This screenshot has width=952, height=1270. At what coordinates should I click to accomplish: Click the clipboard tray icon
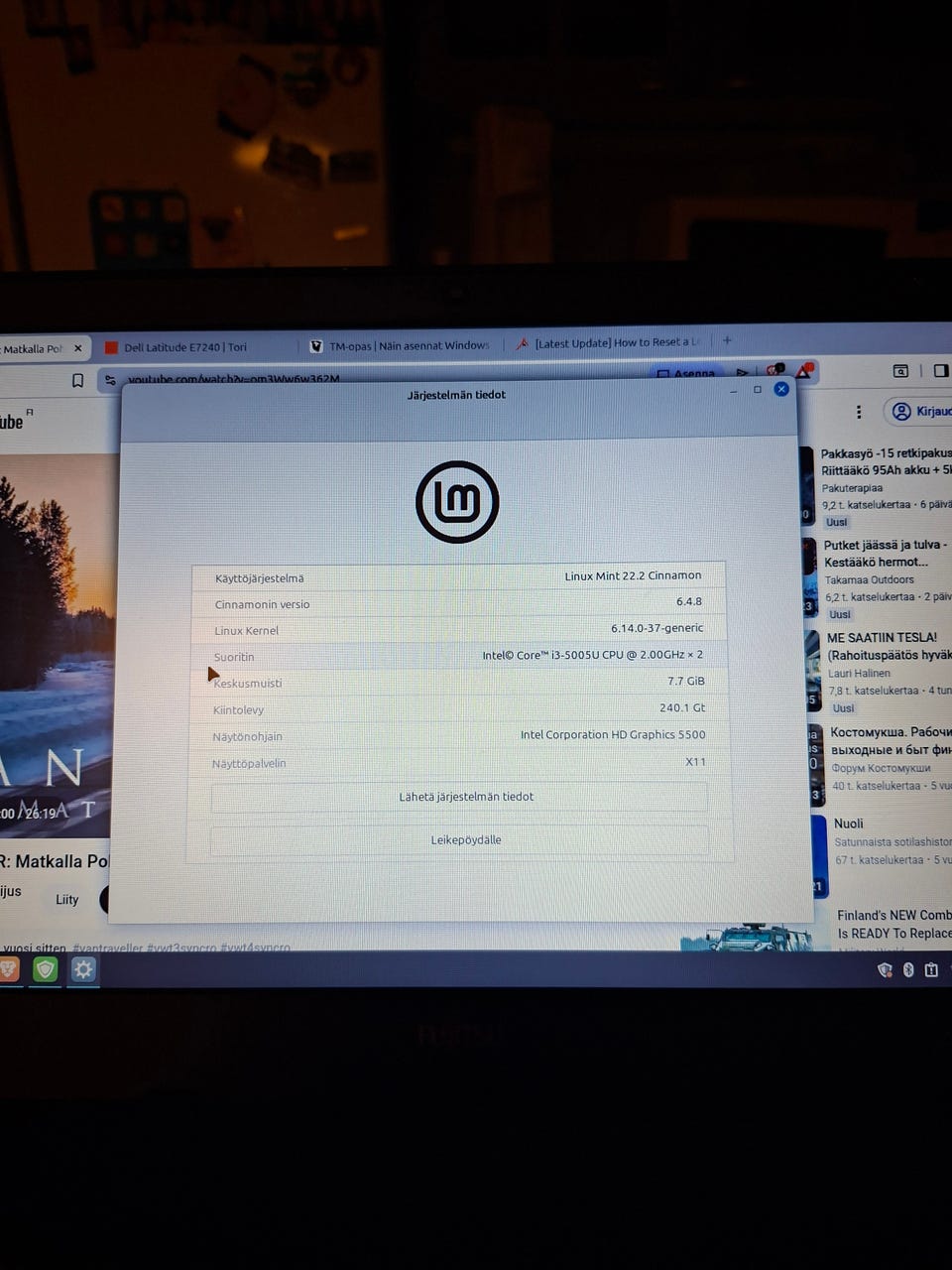pyautogui.click(x=931, y=969)
